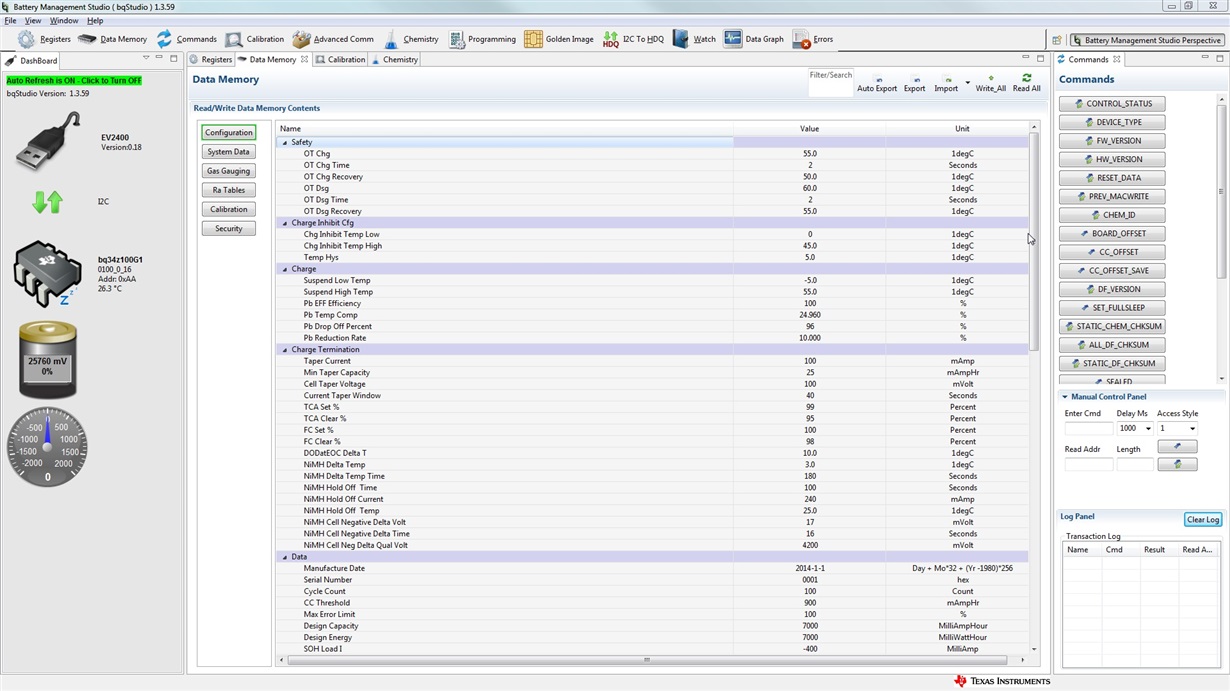1230x691 pixels.
Task: Select the Configuration category button
Action: pyautogui.click(x=229, y=132)
